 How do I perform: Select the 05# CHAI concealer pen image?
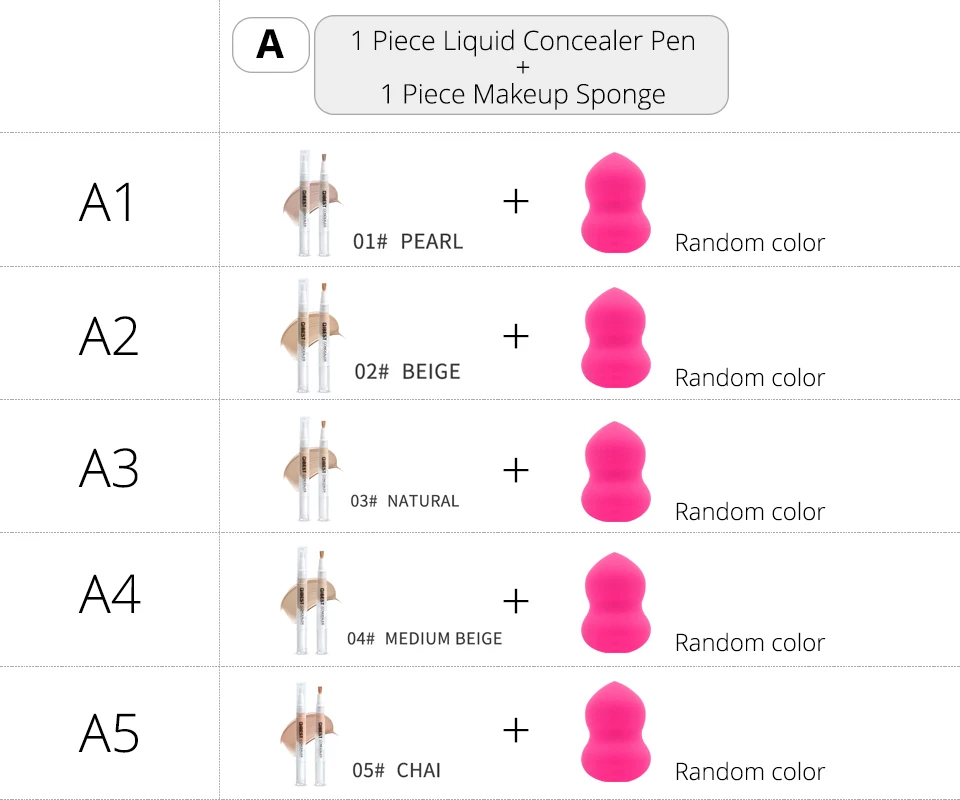pyautogui.click(x=309, y=734)
